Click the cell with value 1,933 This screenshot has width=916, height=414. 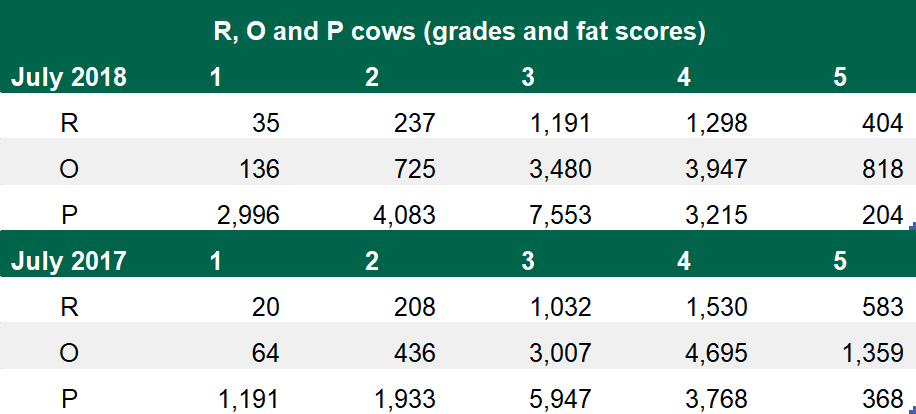(404, 399)
